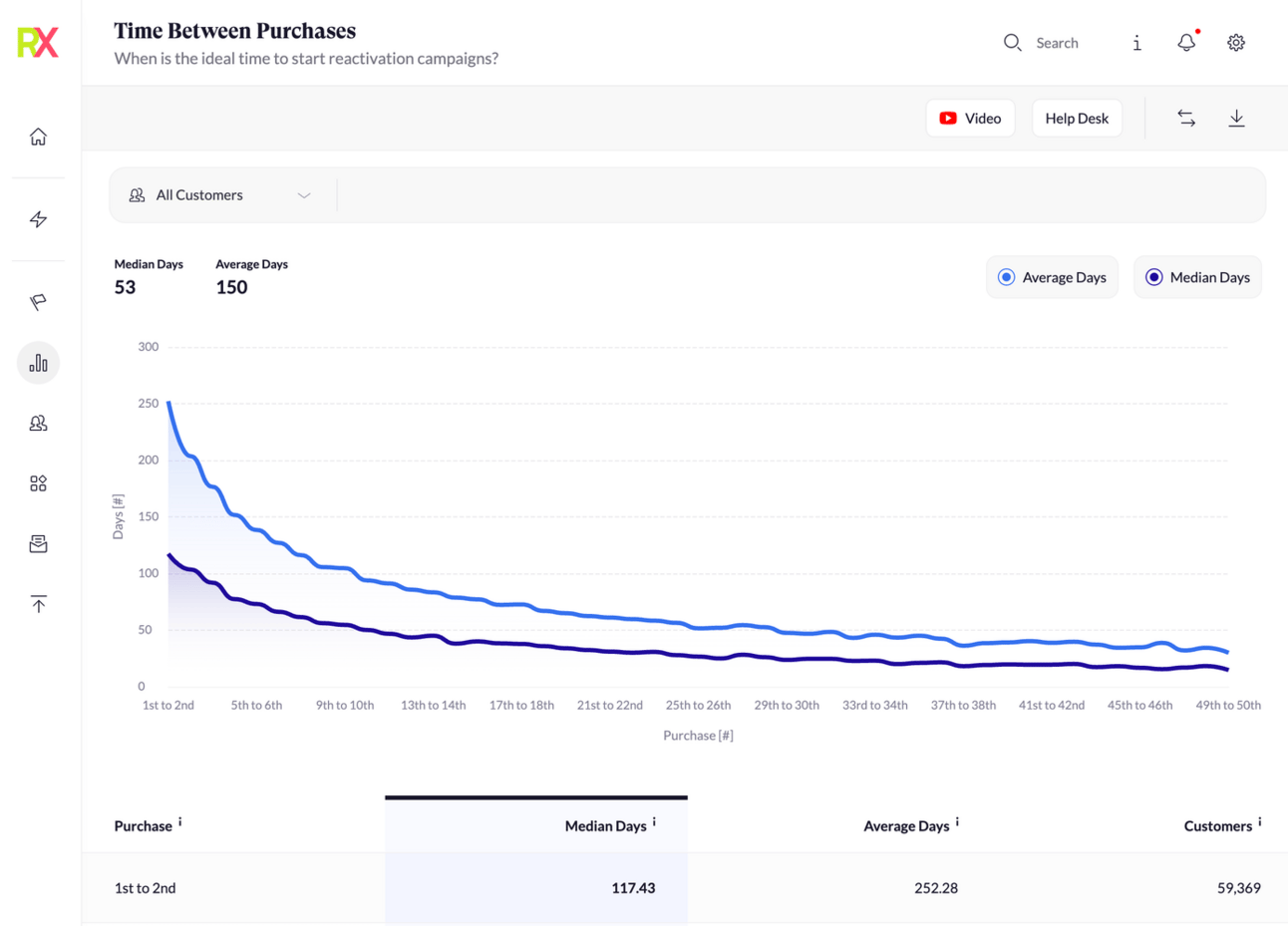This screenshot has width=1288, height=926.
Task: Open settings gear icon
Action: (x=1236, y=43)
